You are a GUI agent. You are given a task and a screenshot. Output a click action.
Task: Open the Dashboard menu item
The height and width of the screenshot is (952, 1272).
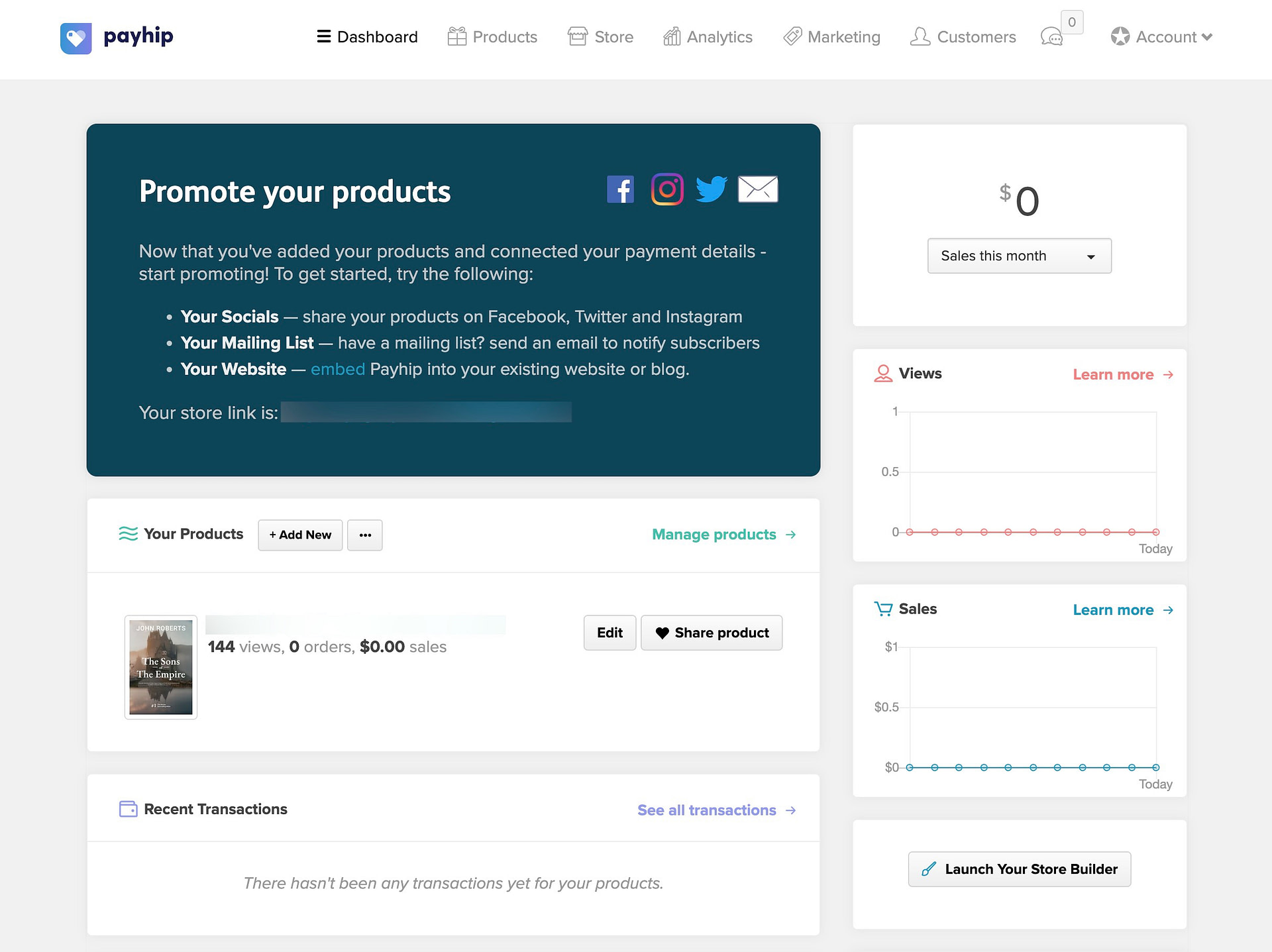click(x=367, y=37)
